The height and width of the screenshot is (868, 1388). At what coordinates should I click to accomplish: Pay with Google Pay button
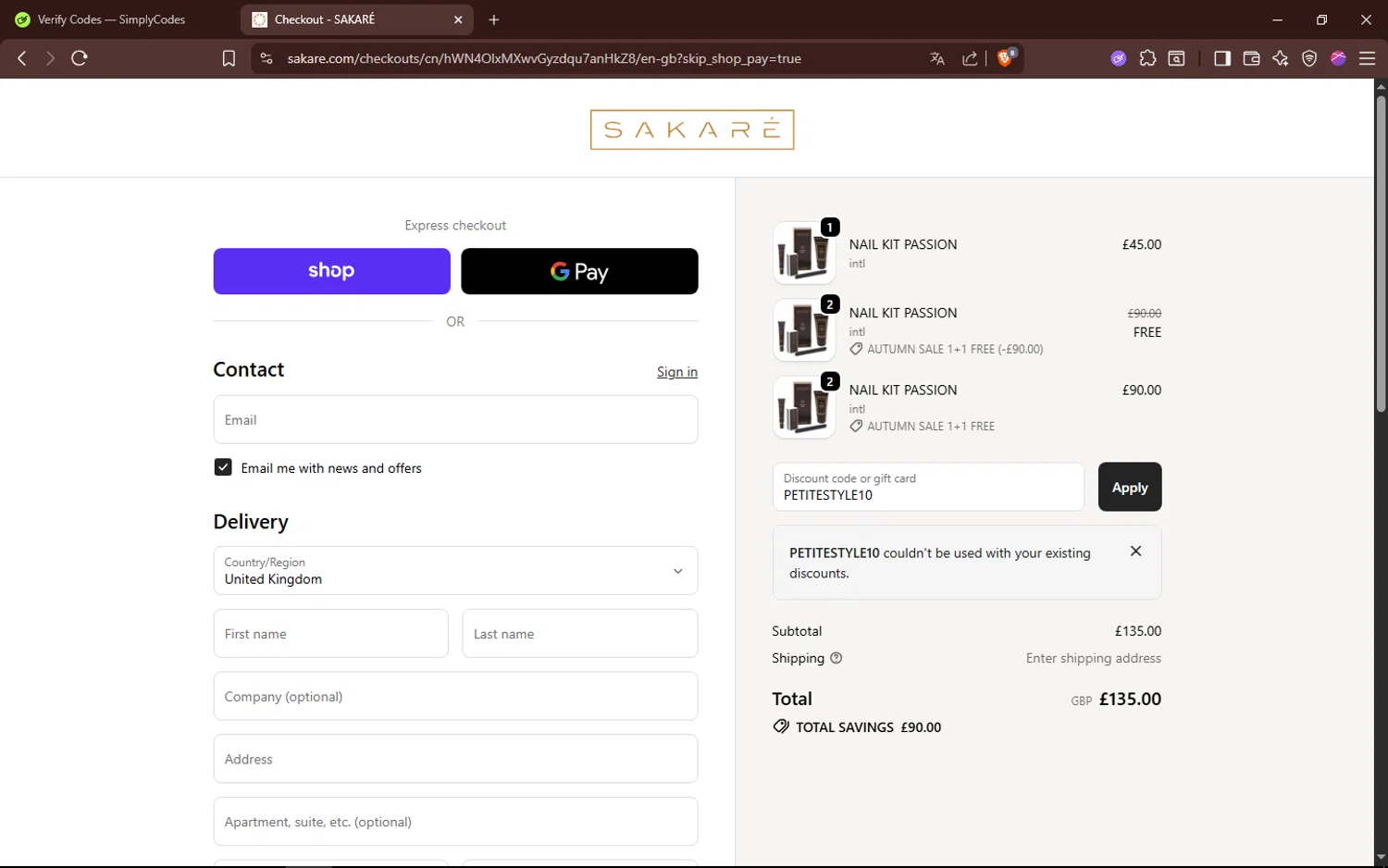(x=579, y=271)
